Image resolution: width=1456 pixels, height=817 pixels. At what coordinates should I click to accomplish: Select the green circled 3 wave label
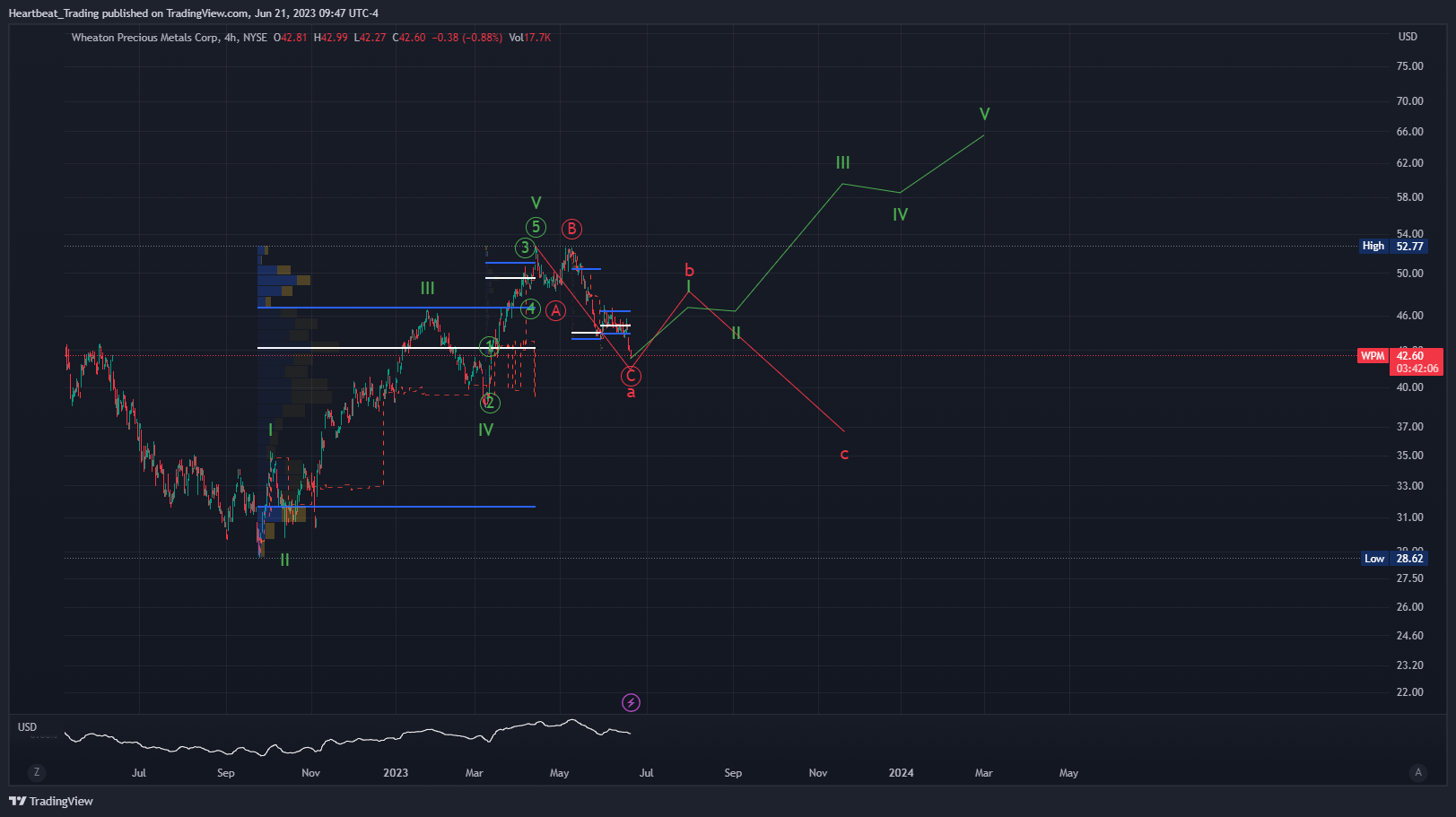[x=525, y=248]
